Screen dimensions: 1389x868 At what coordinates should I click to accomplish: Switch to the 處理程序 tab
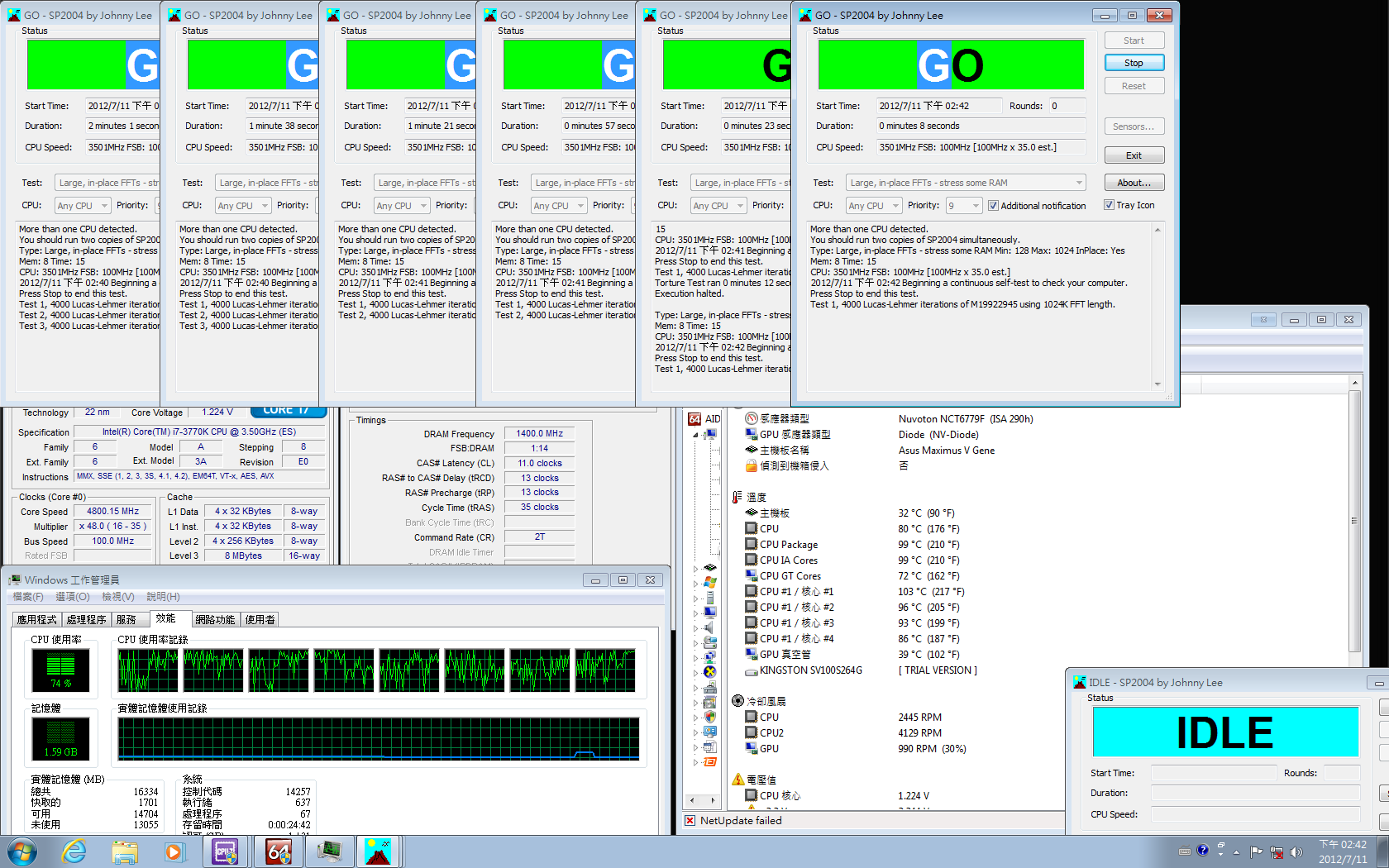[87, 619]
